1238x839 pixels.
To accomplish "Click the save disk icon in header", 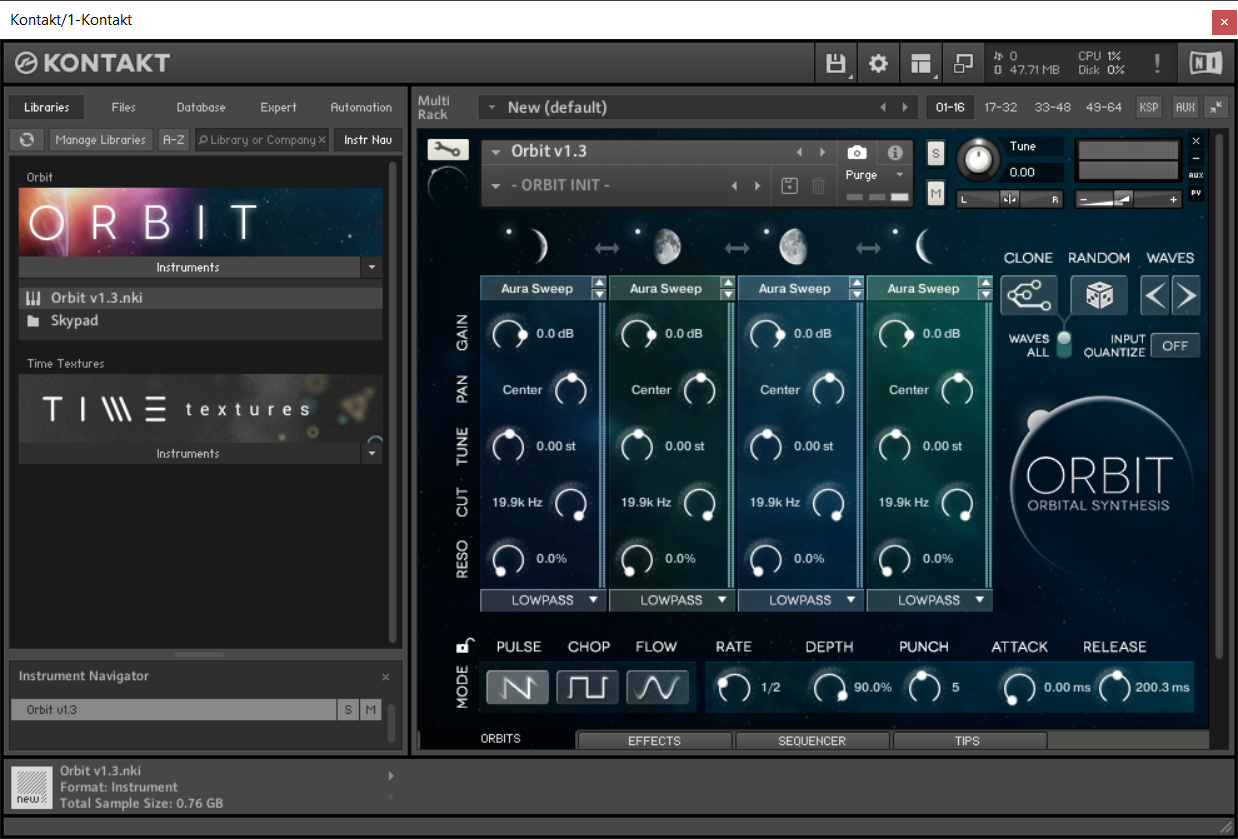I will coord(836,64).
